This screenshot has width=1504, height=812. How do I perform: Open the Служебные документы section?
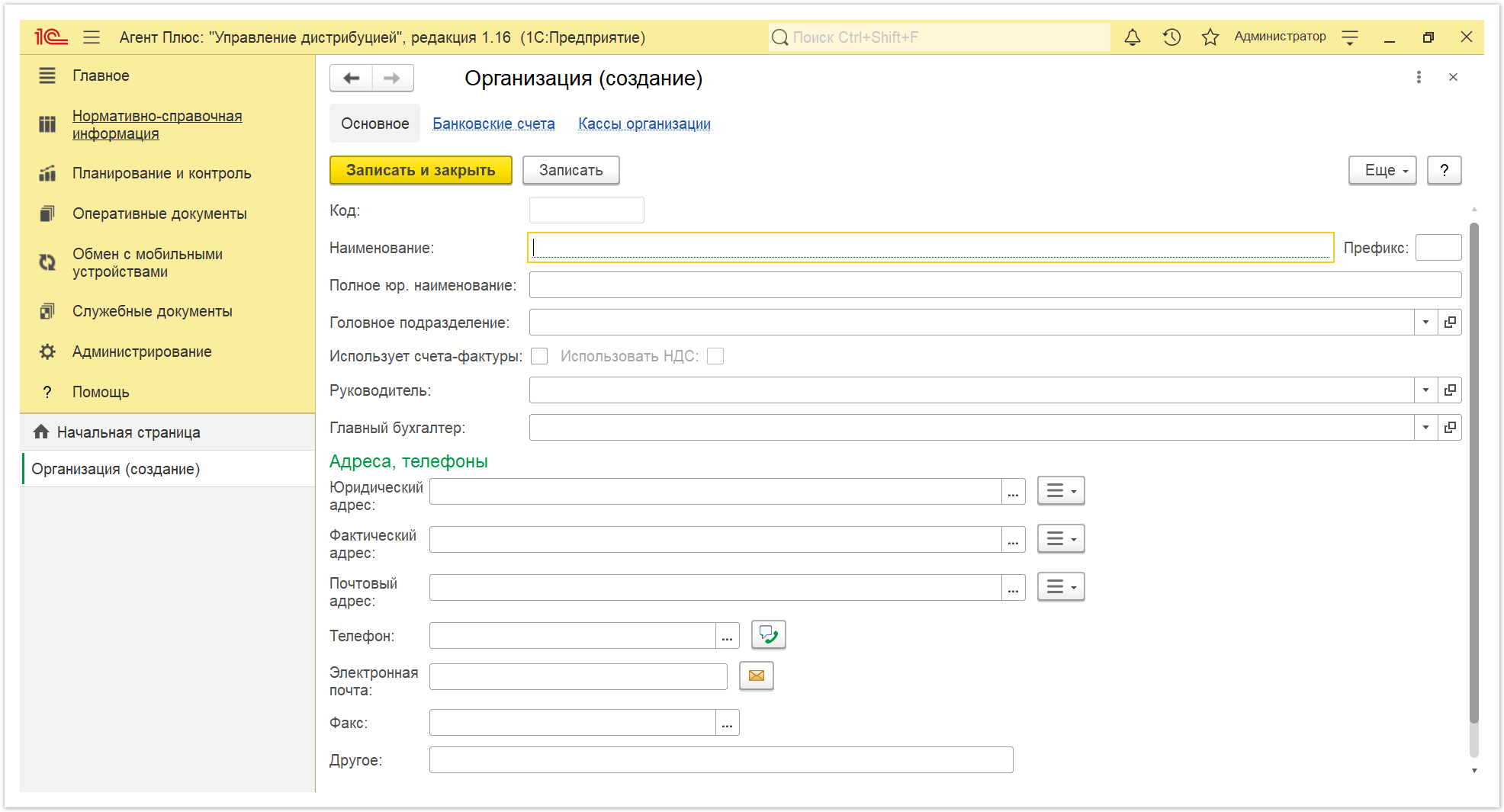(153, 311)
